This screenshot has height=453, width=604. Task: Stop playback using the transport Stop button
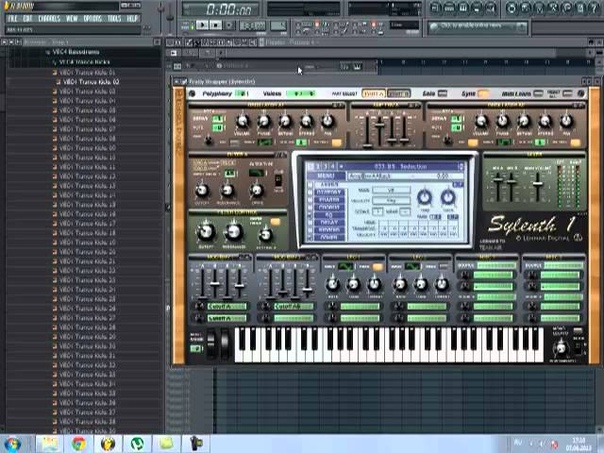point(216,25)
